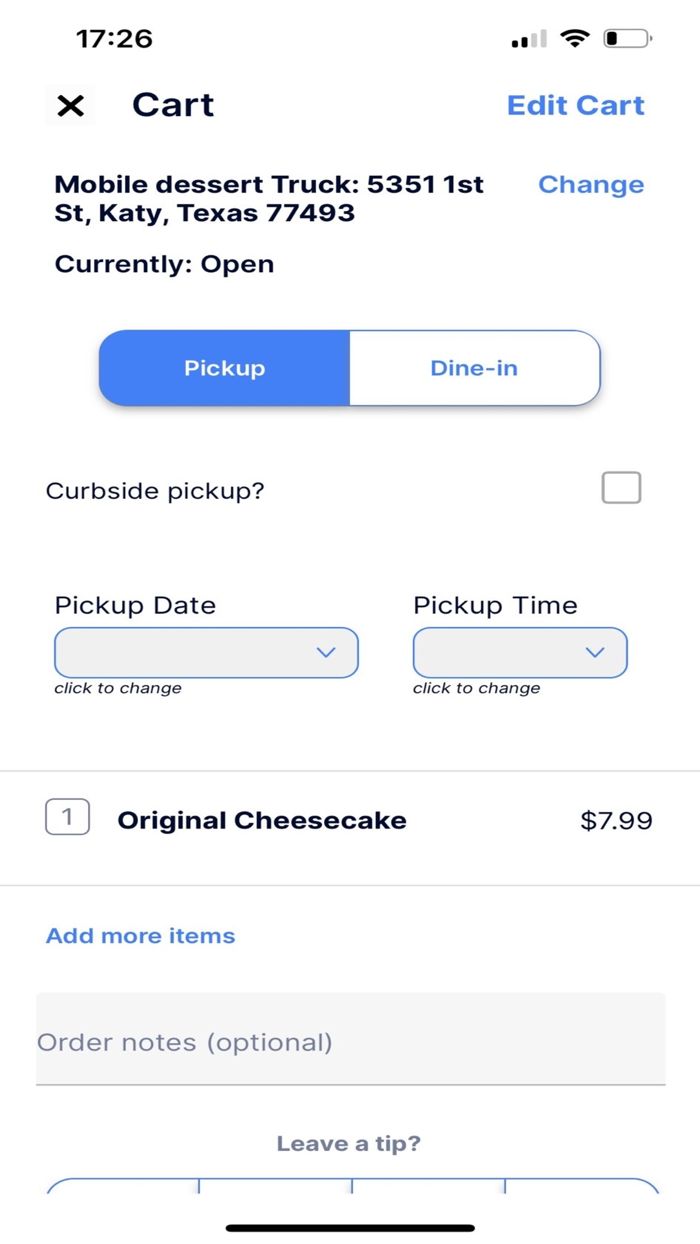Enable the Curbside pickup checkbox
The image size is (700, 1244).
621,488
